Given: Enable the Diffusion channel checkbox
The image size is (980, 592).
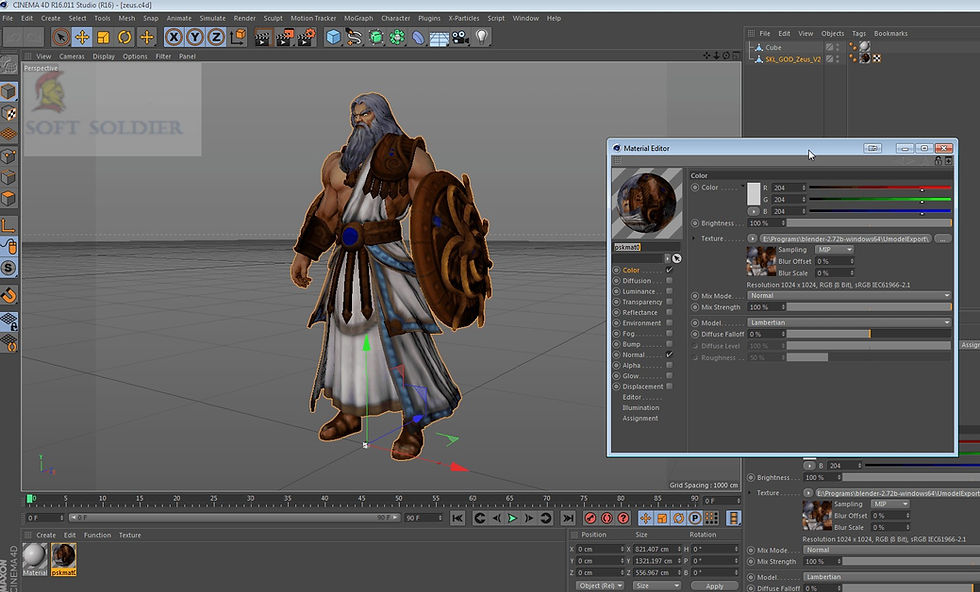Looking at the screenshot, I should pos(669,281).
